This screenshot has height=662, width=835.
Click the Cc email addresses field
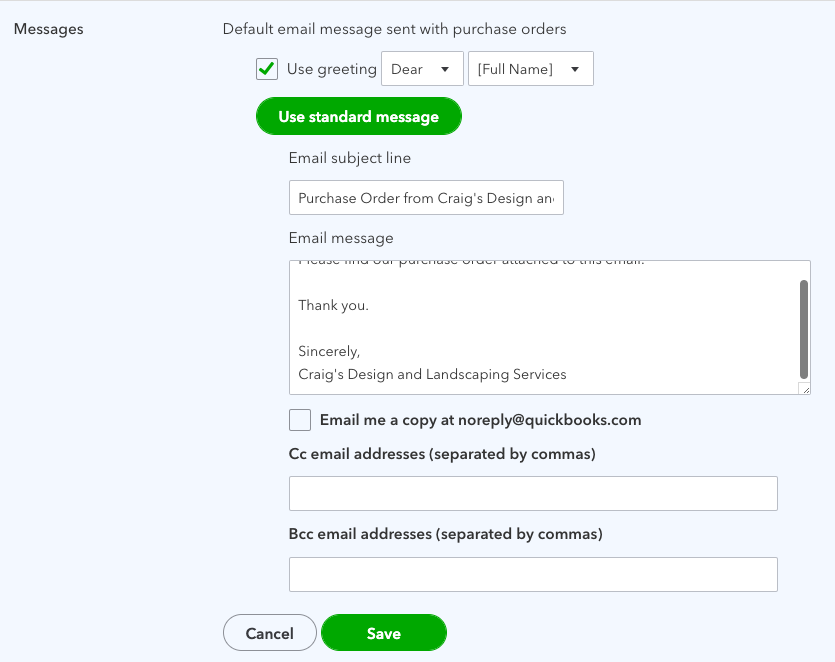coord(532,494)
